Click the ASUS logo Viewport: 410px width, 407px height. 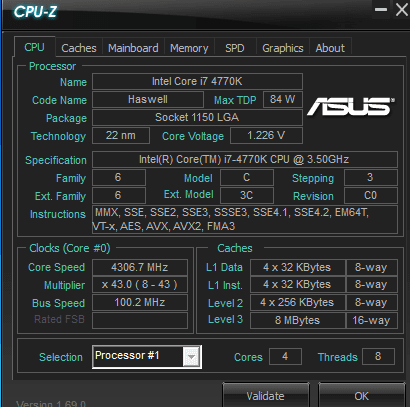click(x=351, y=107)
